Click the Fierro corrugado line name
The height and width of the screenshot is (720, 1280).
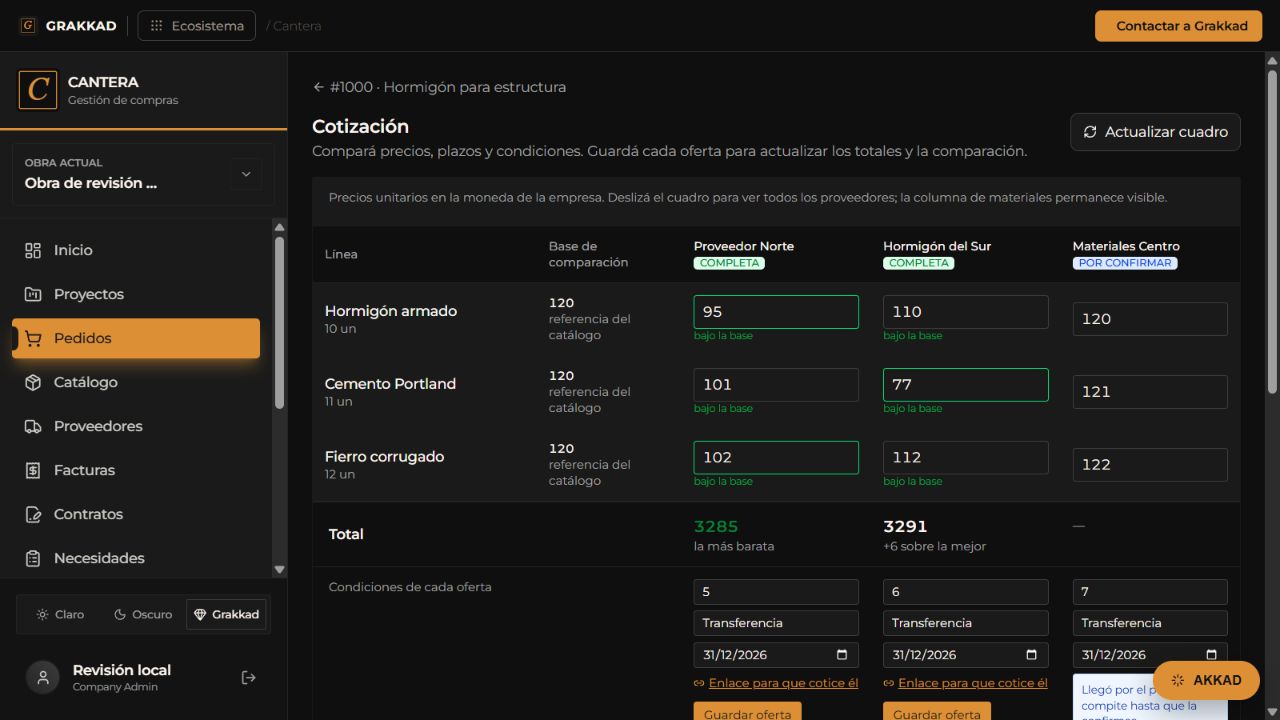384,456
